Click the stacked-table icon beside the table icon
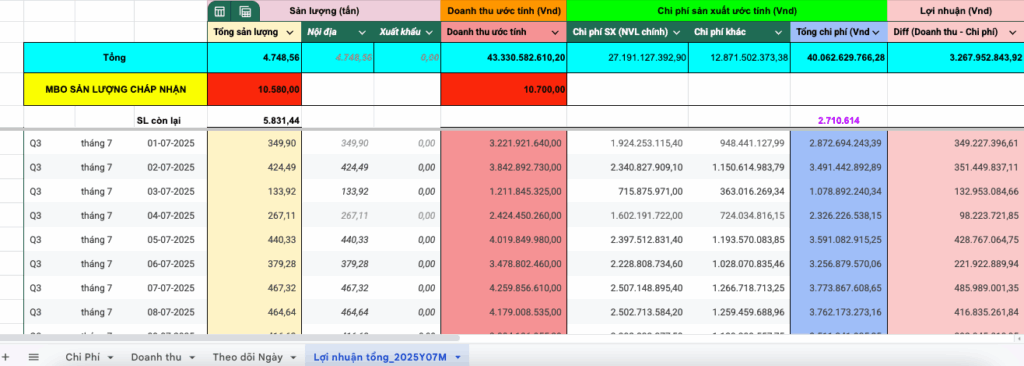The width and height of the screenshot is (1024, 366). (x=246, y=11)
